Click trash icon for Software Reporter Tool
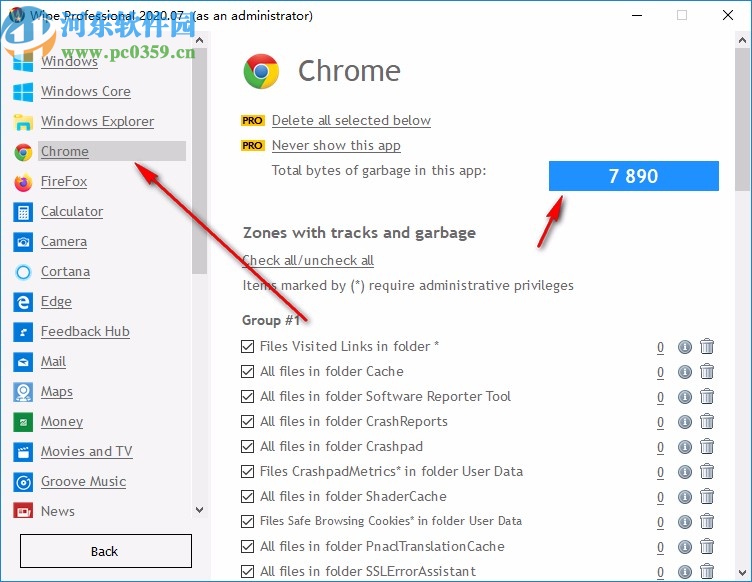This screenshot has width=752, height=582. coord(707,396)
